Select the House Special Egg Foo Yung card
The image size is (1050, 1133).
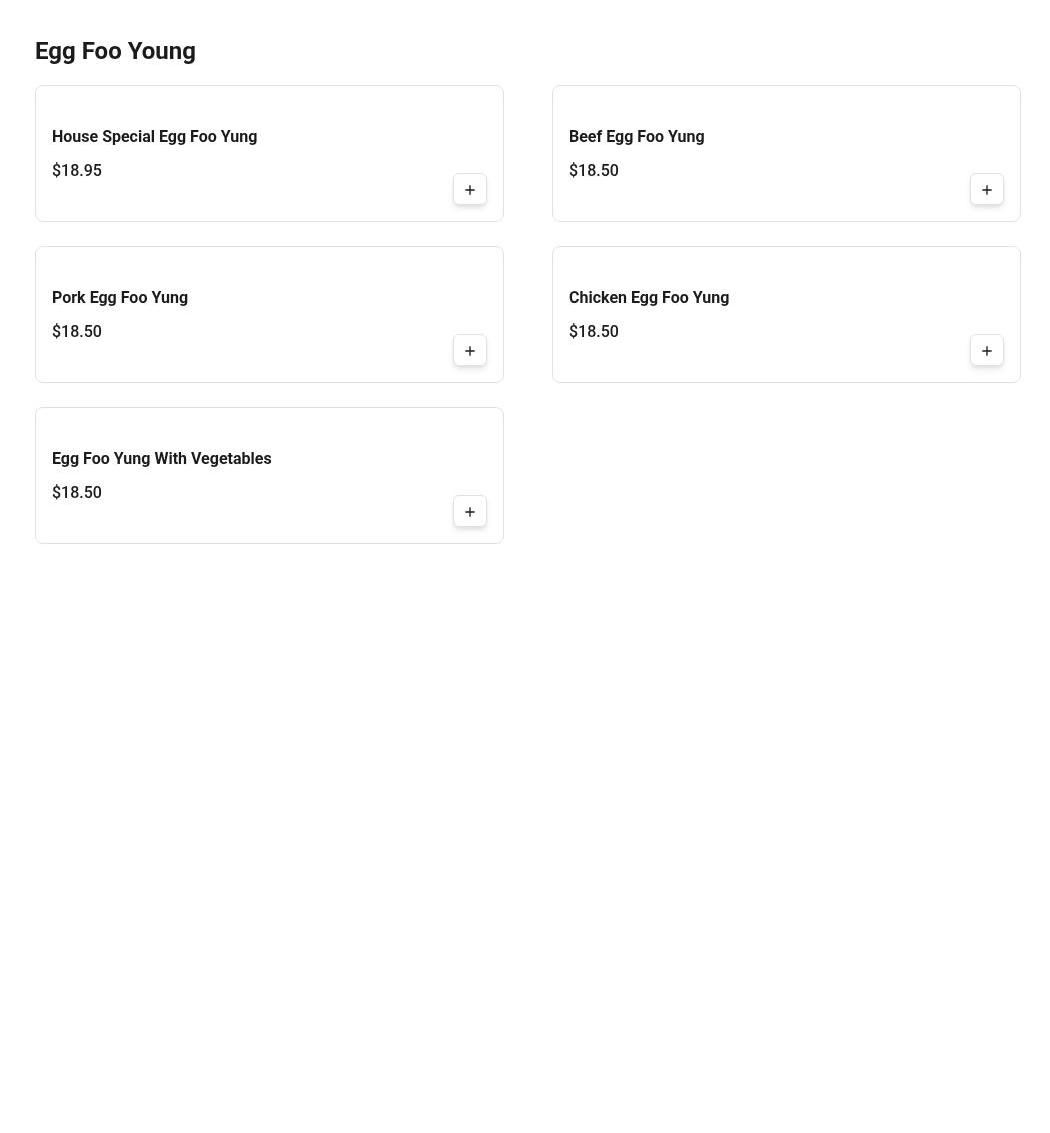pos(270,153)
